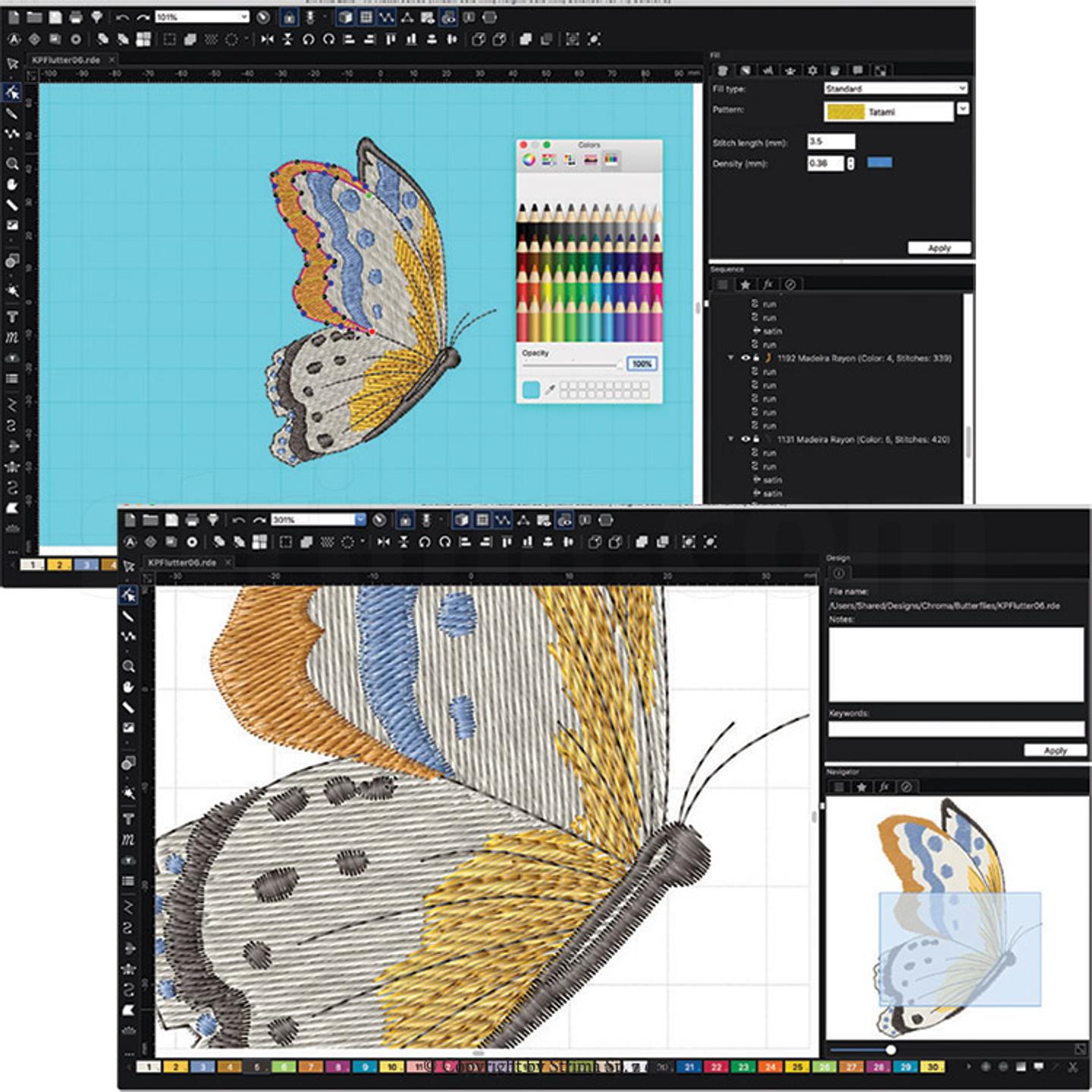Toggle visibility of 1131 Madeira Rayon thread

(x=745, y=439)
